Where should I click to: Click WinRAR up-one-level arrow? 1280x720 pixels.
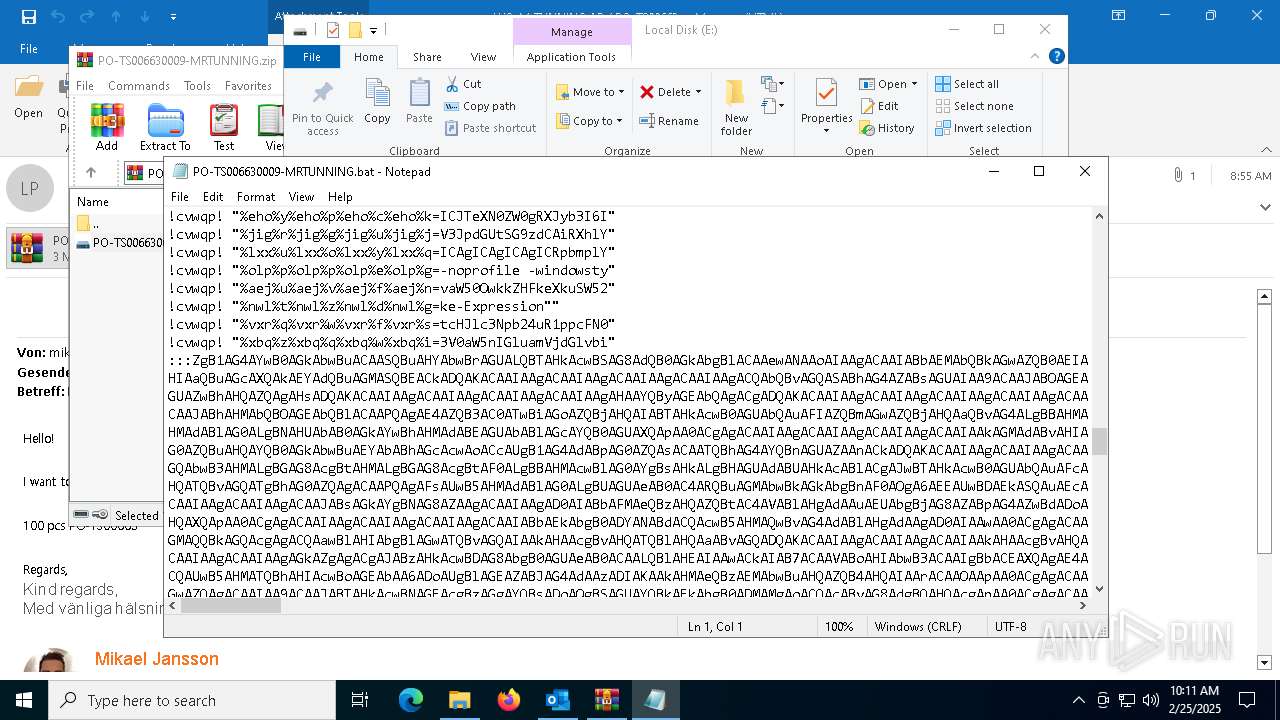(91, 173)
